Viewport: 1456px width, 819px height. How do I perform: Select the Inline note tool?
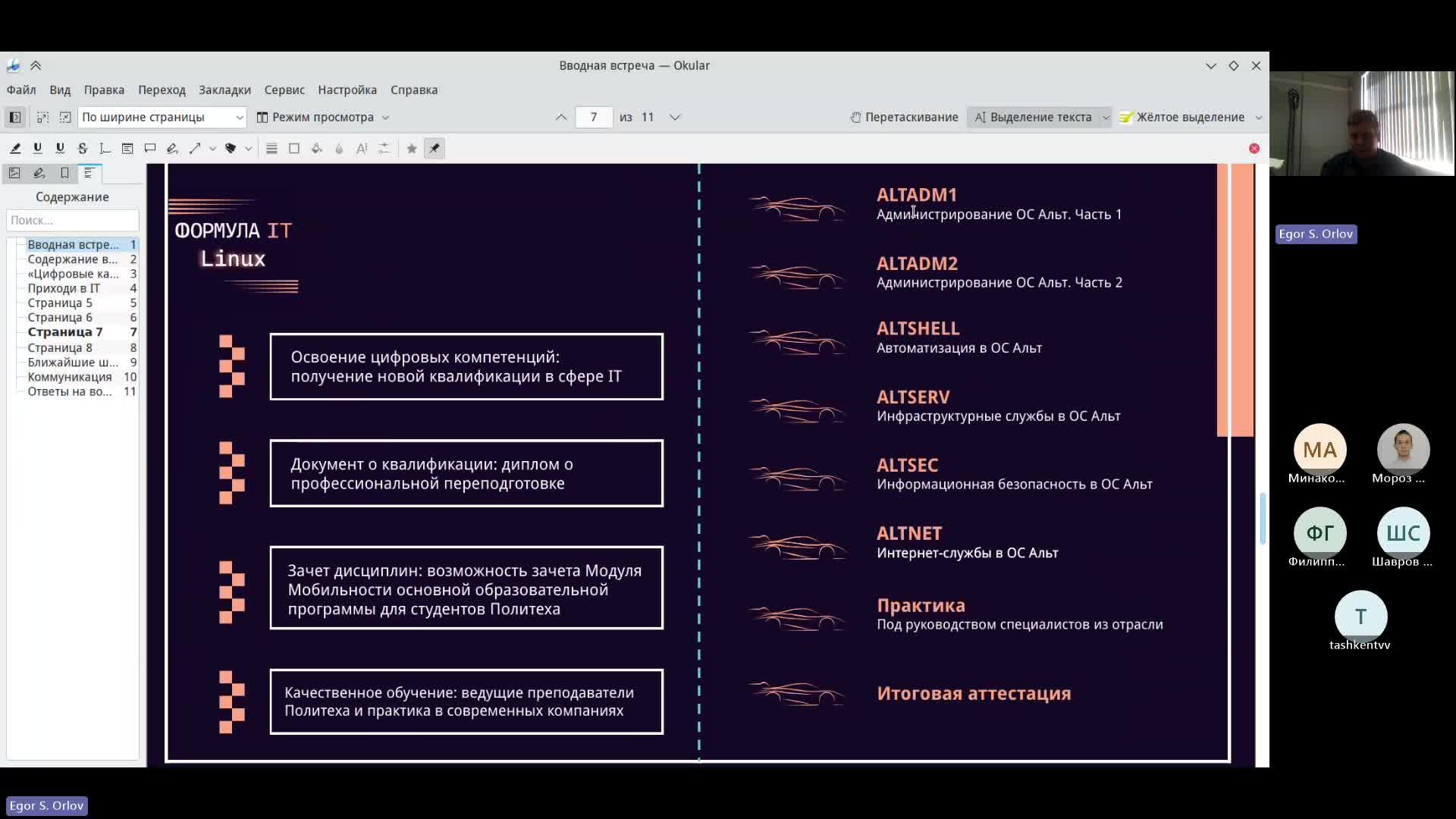[127, 149]
